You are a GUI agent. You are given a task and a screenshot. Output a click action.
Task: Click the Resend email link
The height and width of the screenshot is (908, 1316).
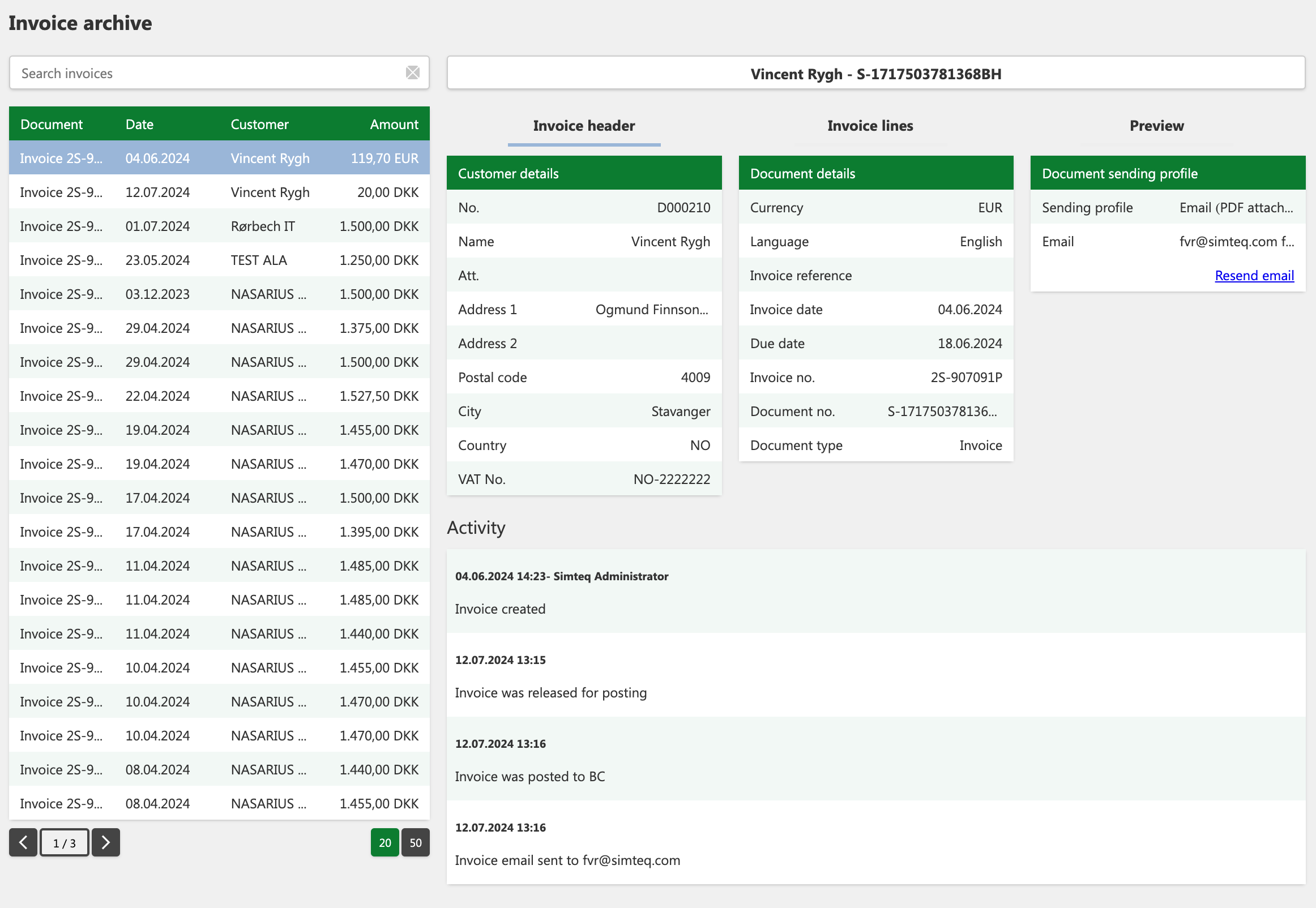[1254, 275]
